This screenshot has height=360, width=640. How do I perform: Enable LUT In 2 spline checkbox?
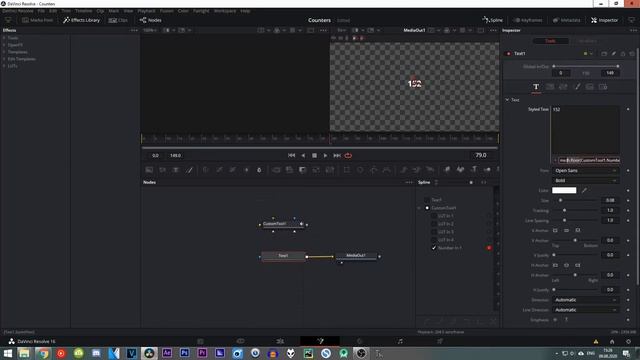click(x=433, y=224)
